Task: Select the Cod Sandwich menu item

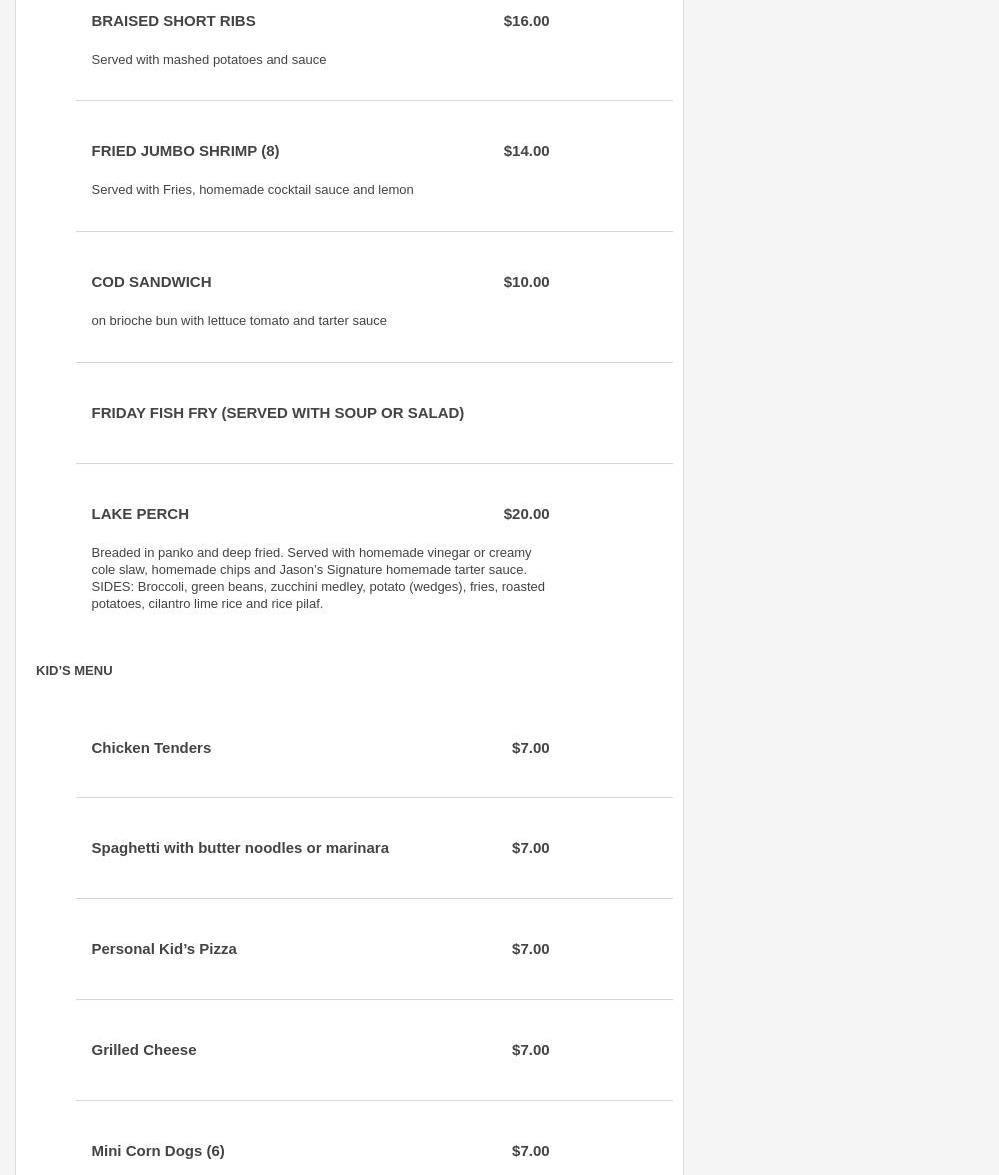Action: [151, 282]
